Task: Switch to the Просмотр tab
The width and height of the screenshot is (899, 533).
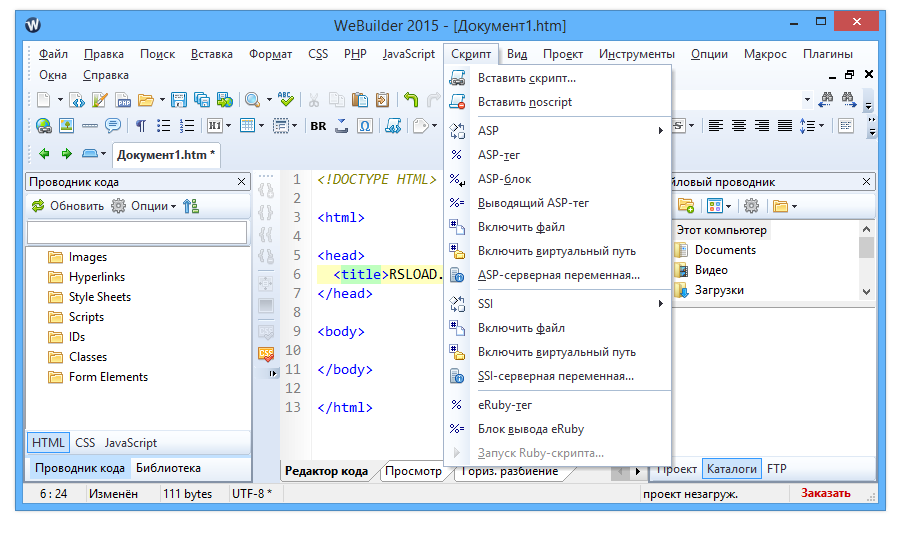Action: [413, 471]
